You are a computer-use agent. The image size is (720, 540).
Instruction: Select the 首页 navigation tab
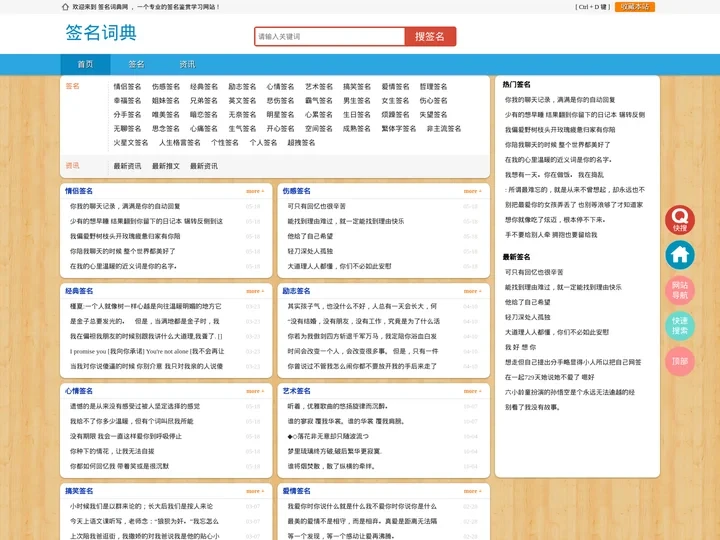coord(85,64)
